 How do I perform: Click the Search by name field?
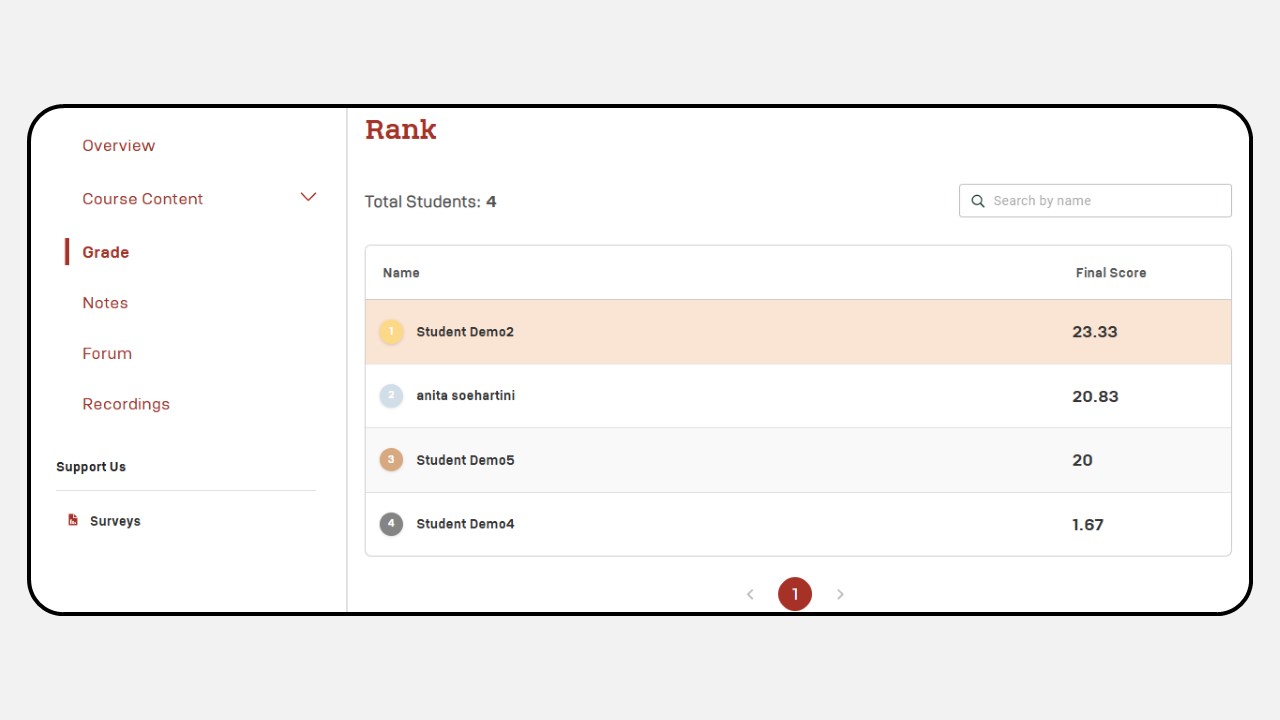pyautogui.click(x=1095, y=201)
